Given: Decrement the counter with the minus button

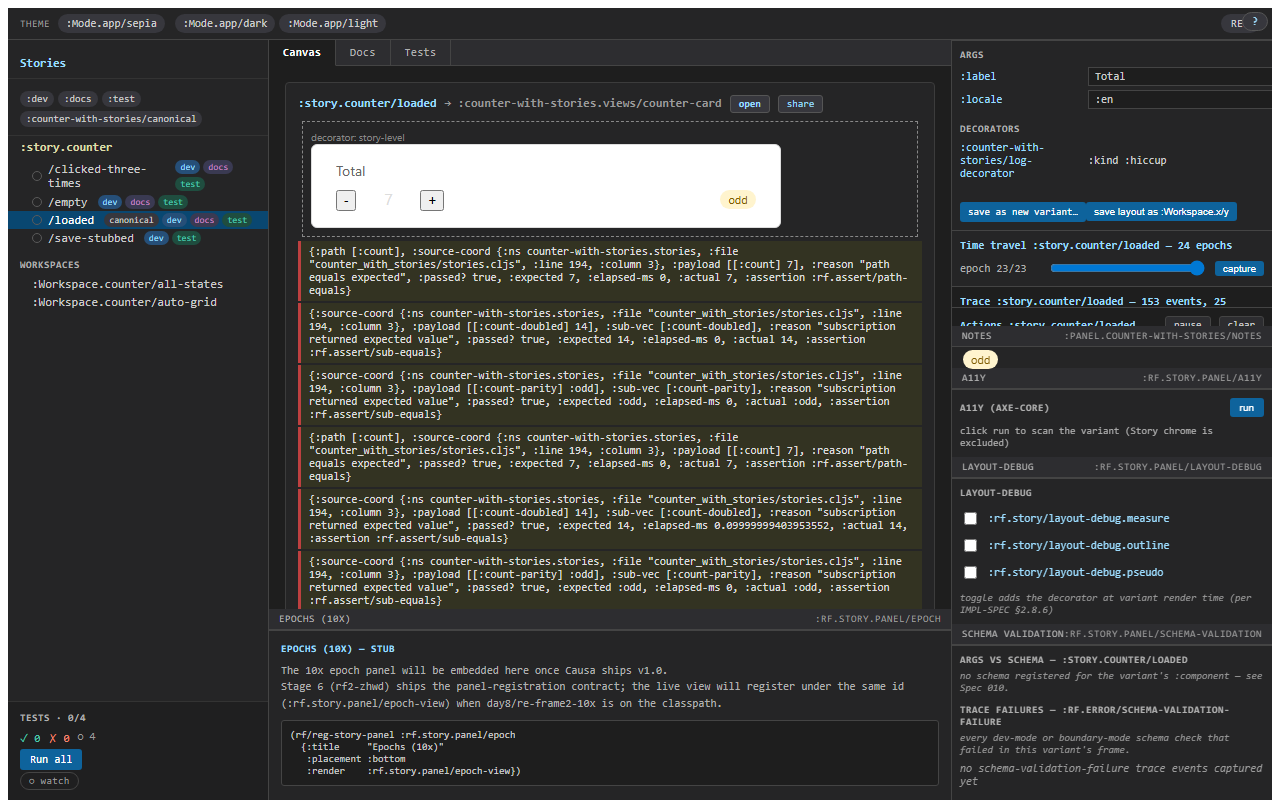Looking at the screenshot, I should click(x=345, y=200).
